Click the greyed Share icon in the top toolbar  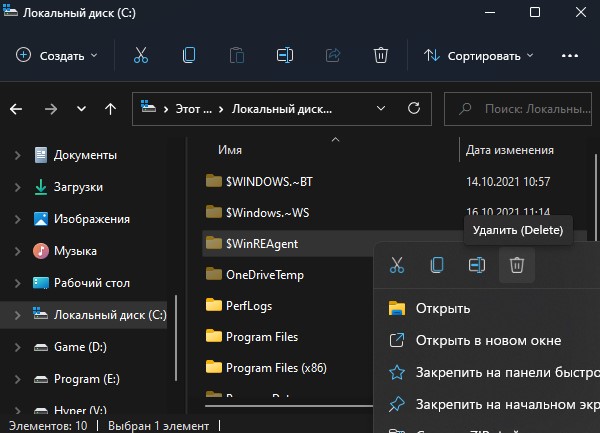coord(333,55)
